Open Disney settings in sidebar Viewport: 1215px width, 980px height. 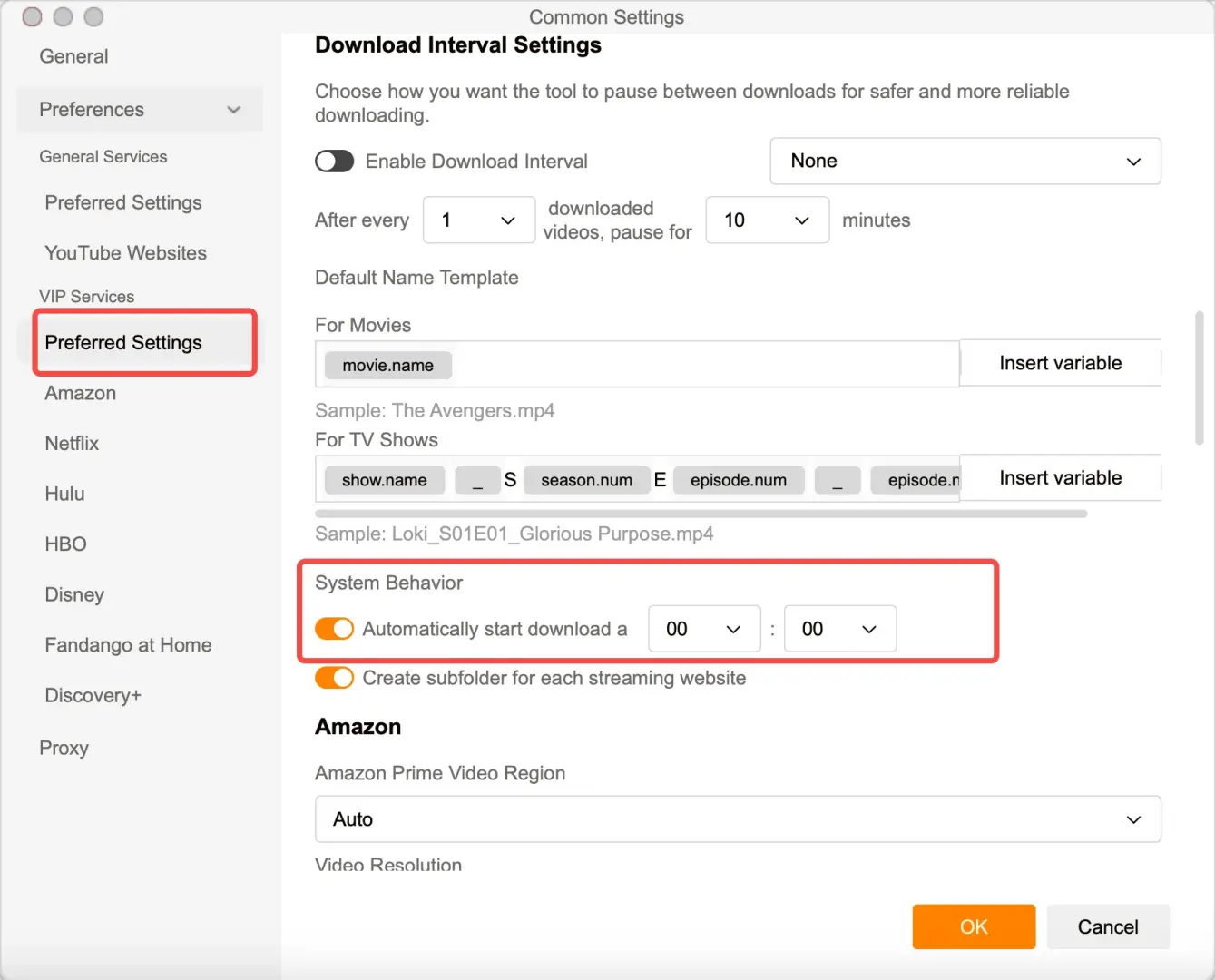[x=74, y=595]
